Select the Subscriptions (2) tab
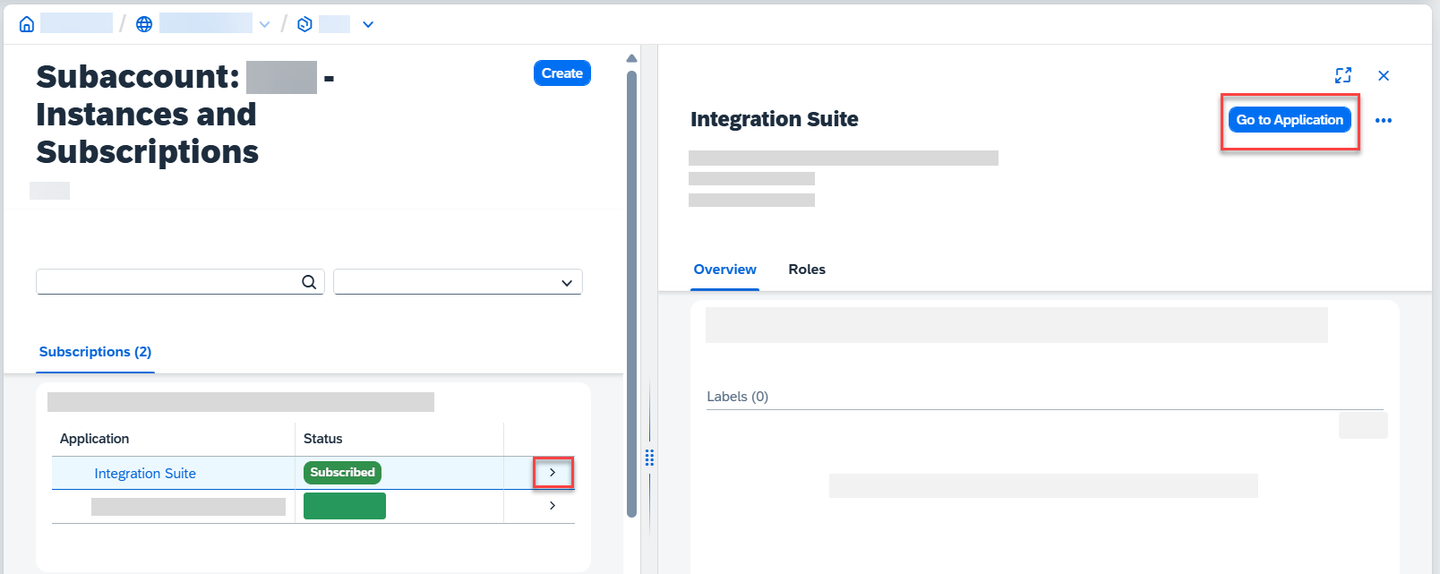Screen dimensions: 1440x574 tap(95, 352)
